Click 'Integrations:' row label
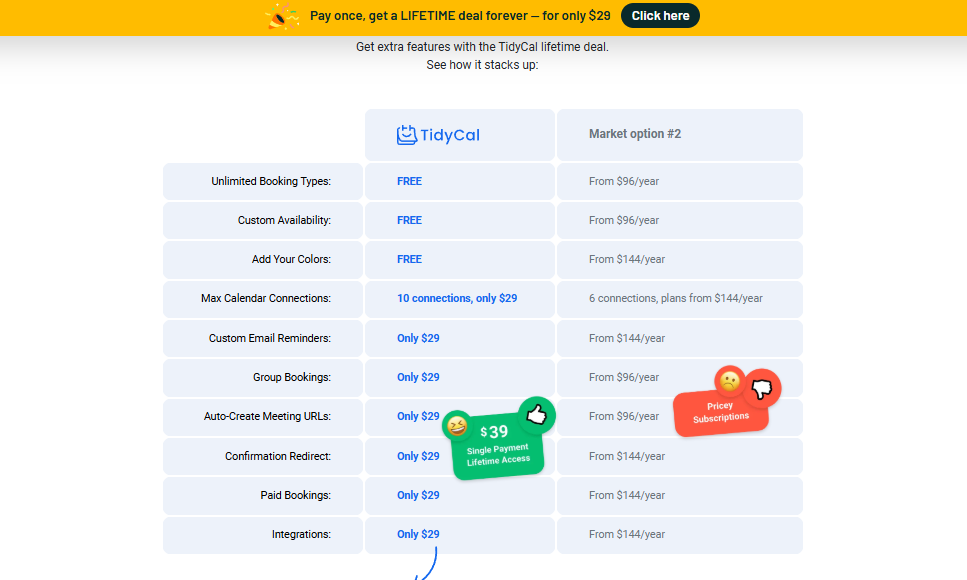967x580 pixels. (301, 534)
